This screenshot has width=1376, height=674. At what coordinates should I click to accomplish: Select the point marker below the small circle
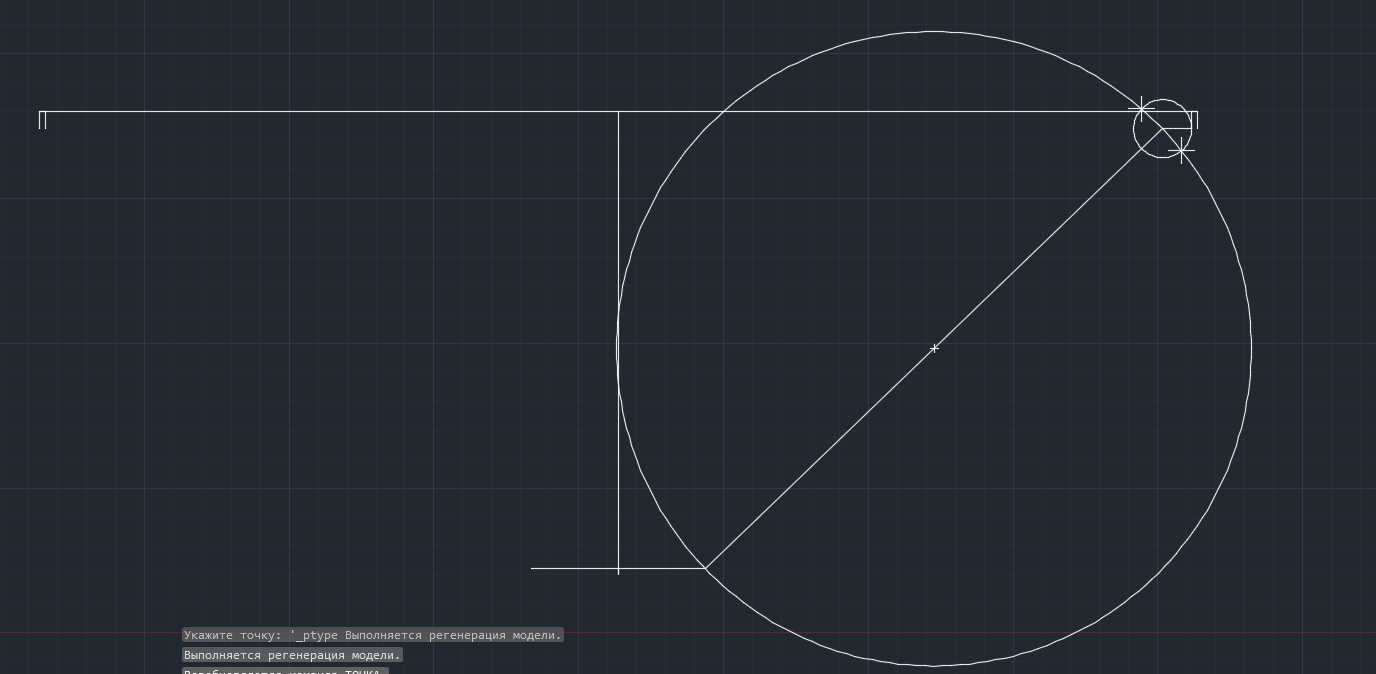pos(1181,150)
